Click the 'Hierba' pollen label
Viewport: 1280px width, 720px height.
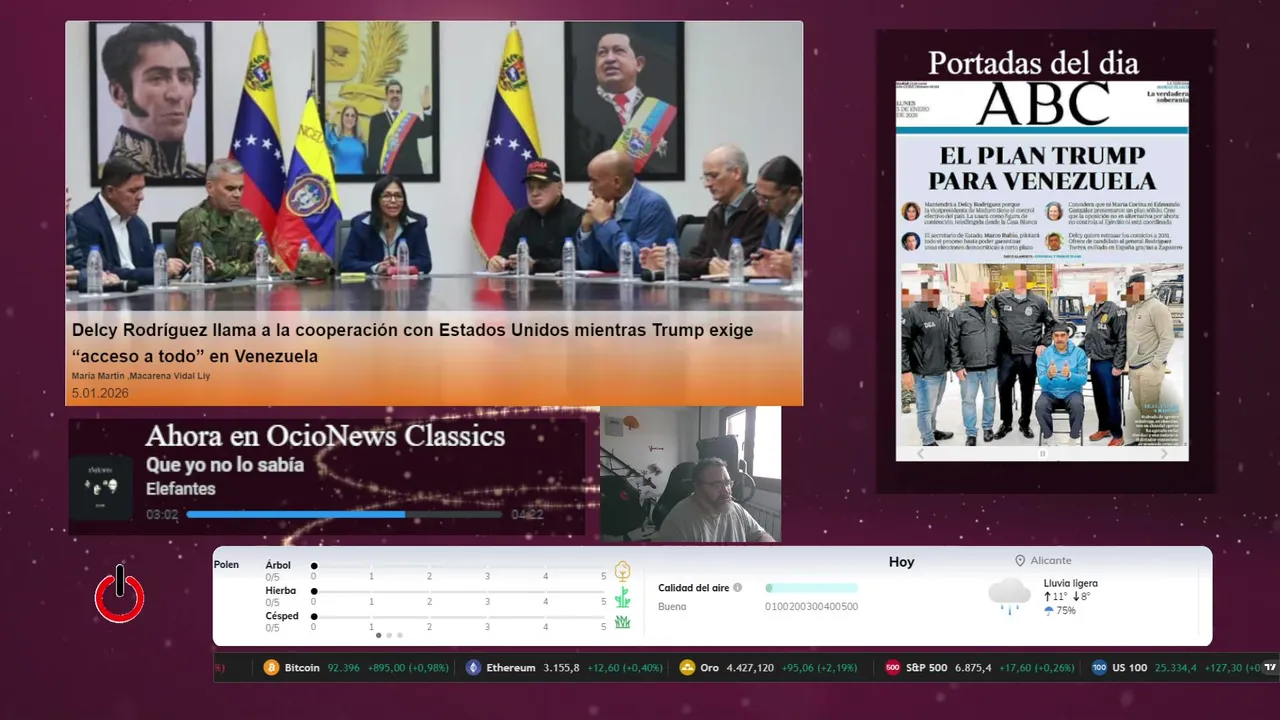click(x=281, y=591)
